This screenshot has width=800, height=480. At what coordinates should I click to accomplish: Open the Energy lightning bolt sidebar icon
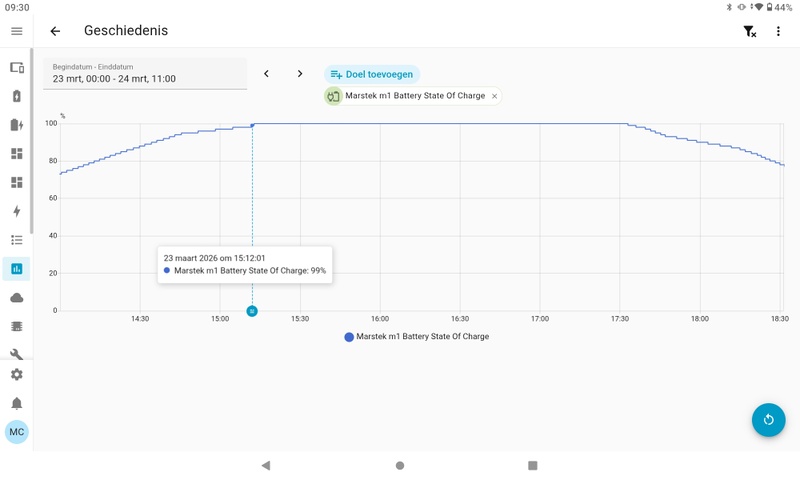click(17, 211)
